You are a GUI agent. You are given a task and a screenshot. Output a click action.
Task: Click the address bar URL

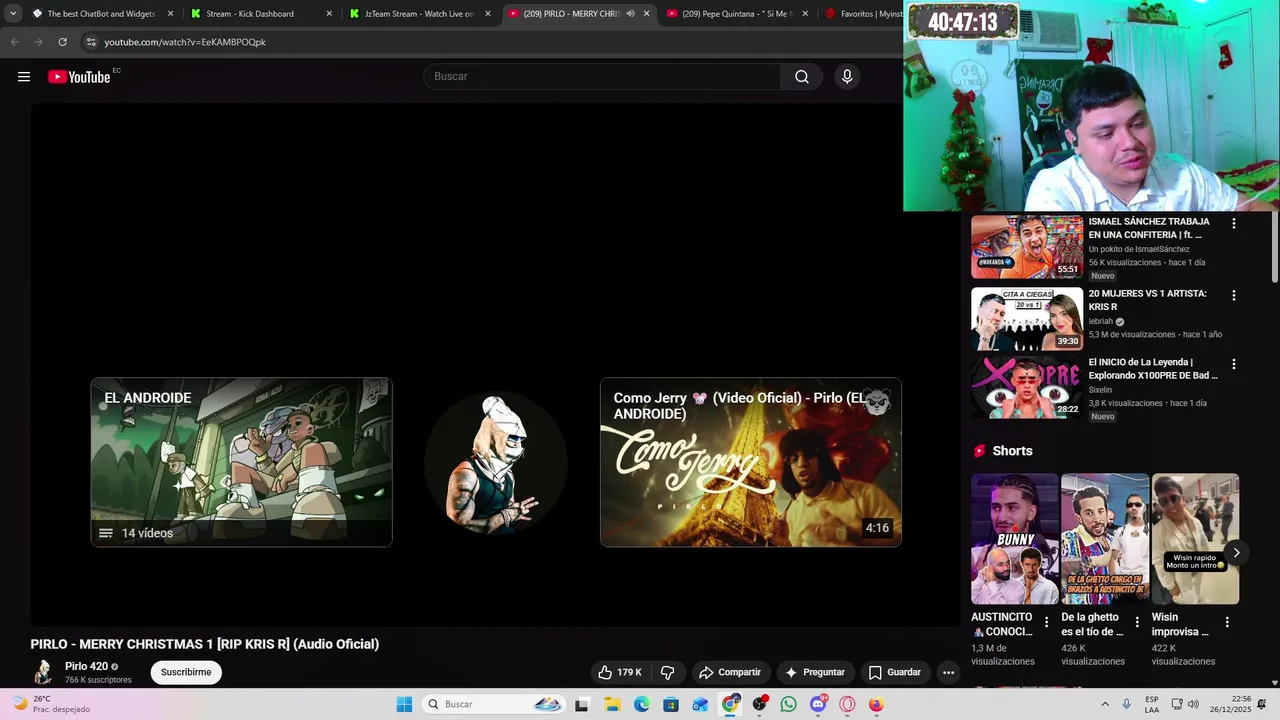[x=185, y=42]
